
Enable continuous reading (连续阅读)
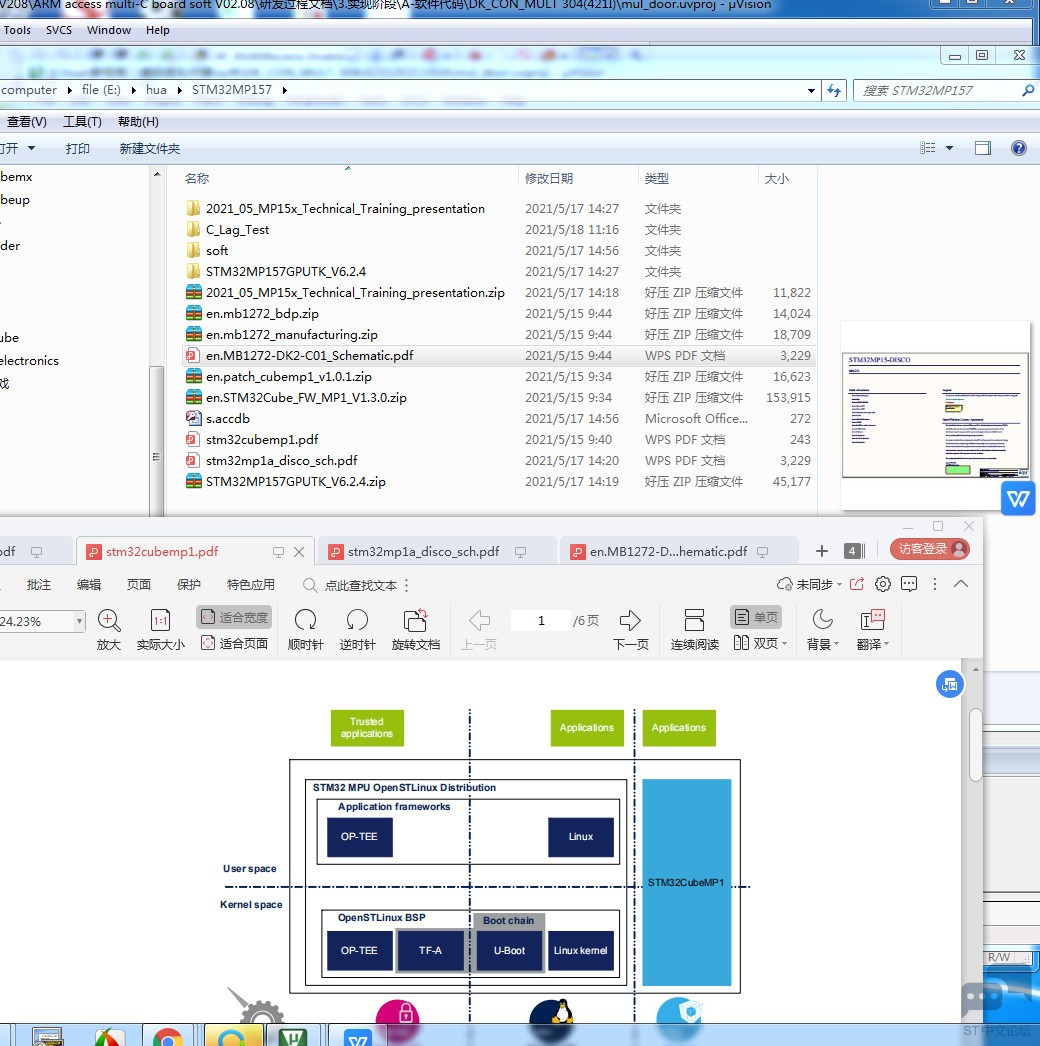point(694,629)
